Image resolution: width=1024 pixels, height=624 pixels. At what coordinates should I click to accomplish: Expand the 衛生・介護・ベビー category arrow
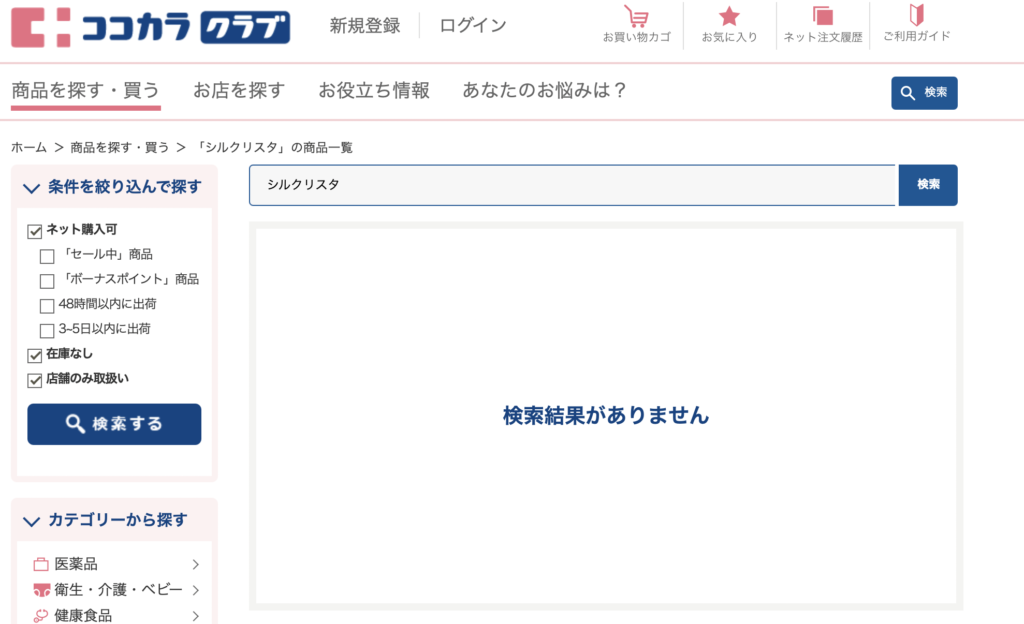click(x=195, y=590)
